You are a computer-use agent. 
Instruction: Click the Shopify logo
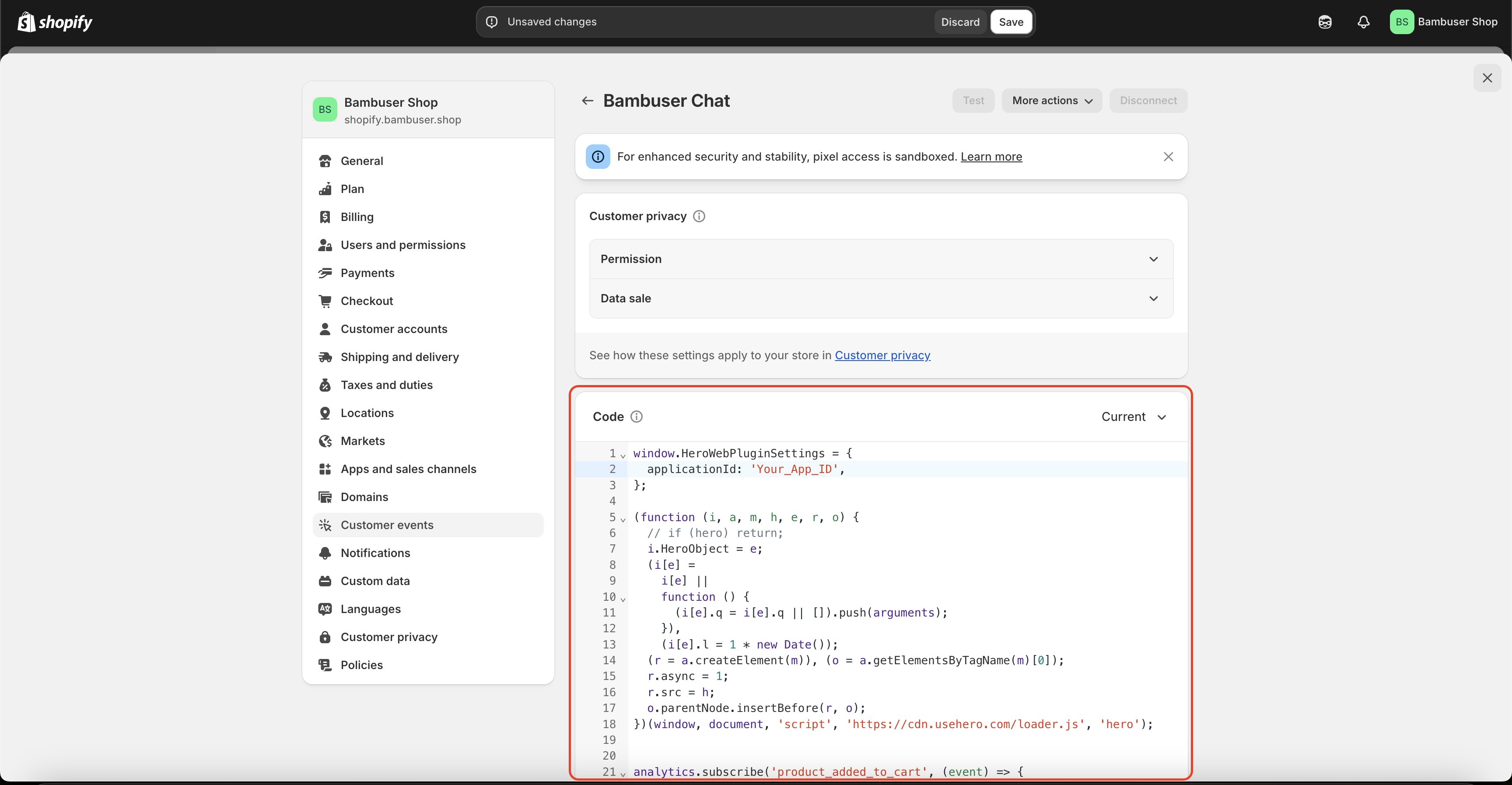click(55, 22)
